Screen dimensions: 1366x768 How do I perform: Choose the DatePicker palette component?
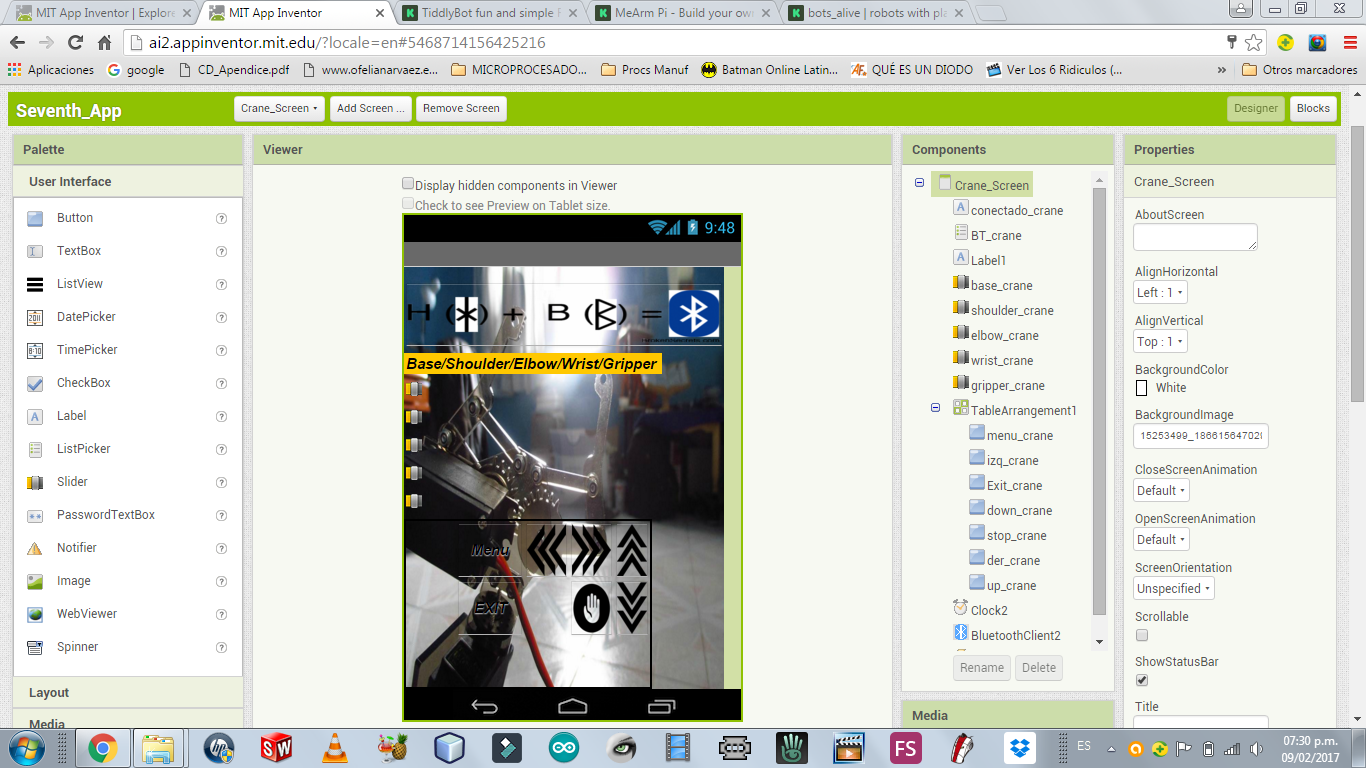pyautogui.click(x=86, y=317)
